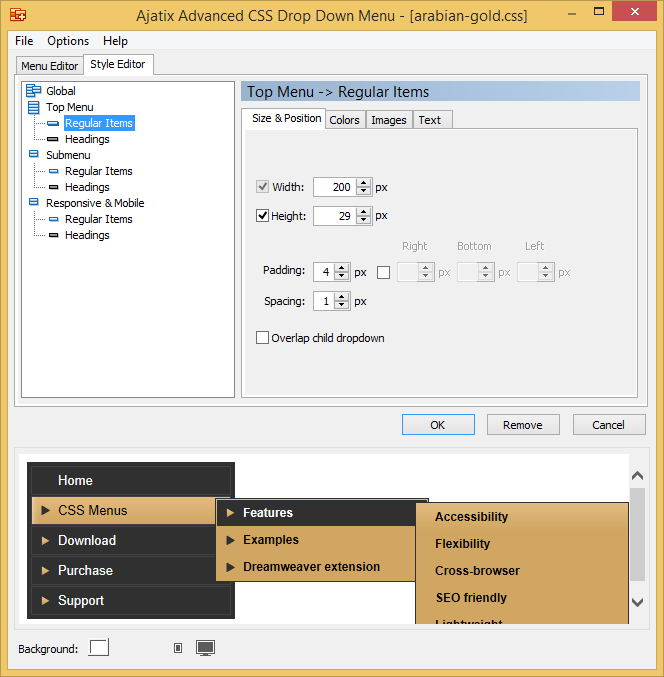Open the Help menu
664x677 pixels.
tap(115, 41)
